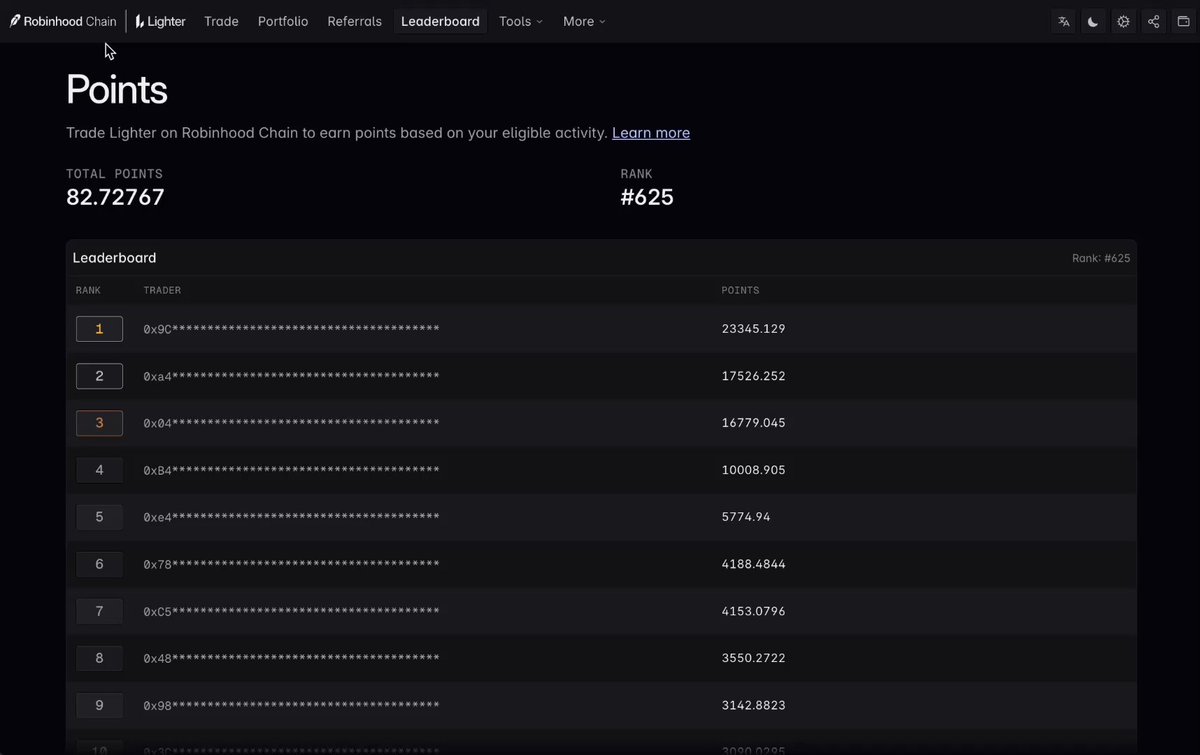Click the points value 16779.045
This screenshot has width=1200, height=755.
[x=754, y=423]
